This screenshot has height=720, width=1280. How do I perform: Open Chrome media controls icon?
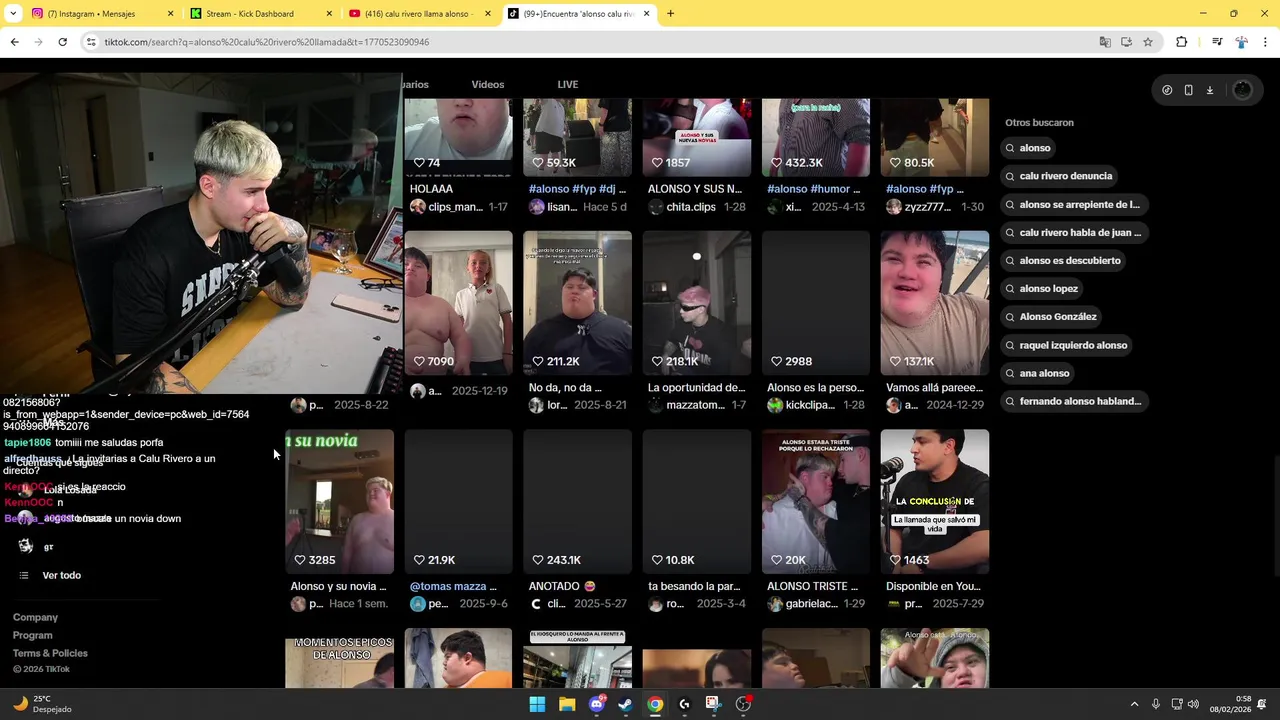coord(1217,42)
